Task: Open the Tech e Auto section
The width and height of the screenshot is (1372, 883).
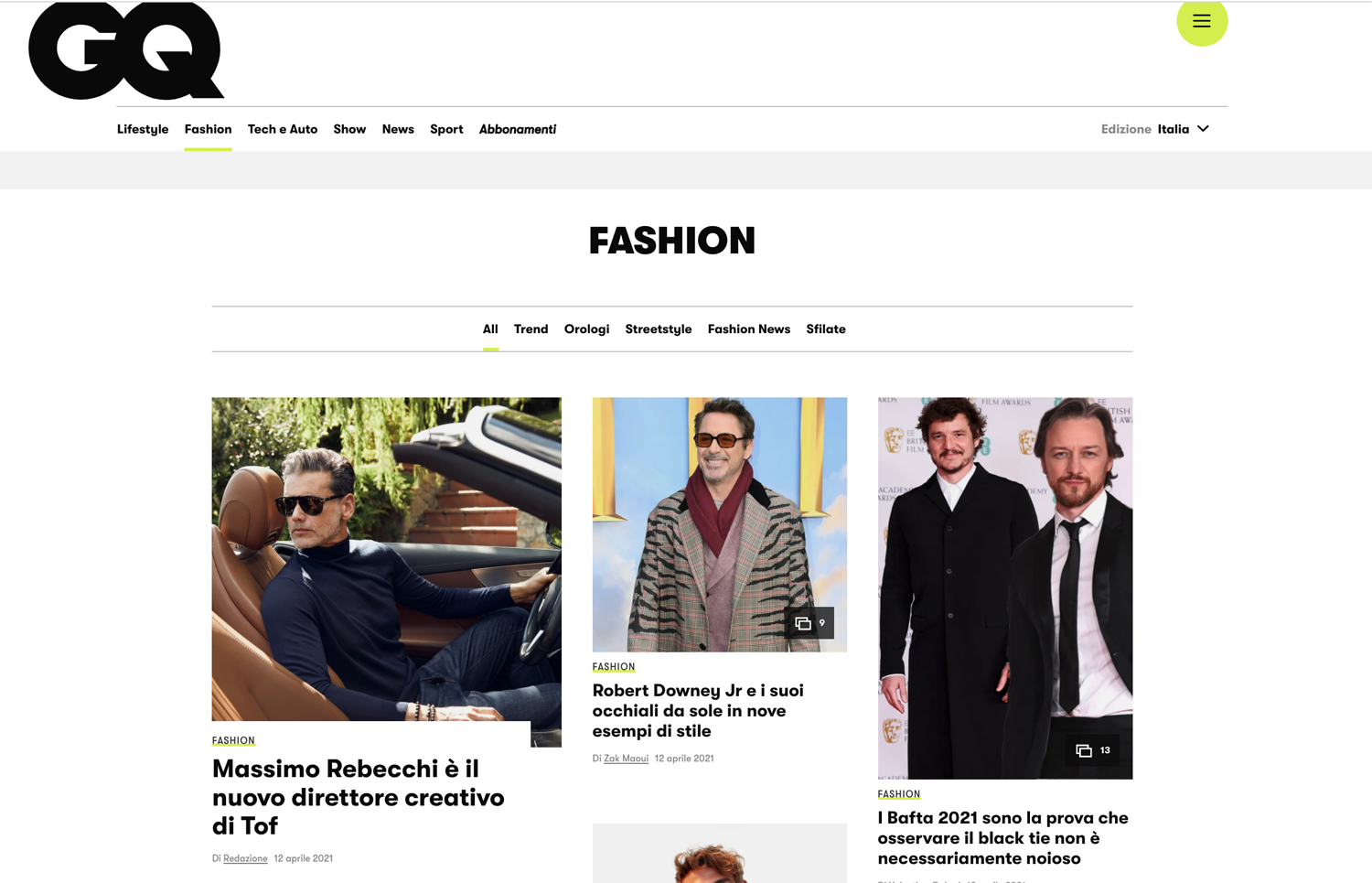Action: click(x=282, y=129)
